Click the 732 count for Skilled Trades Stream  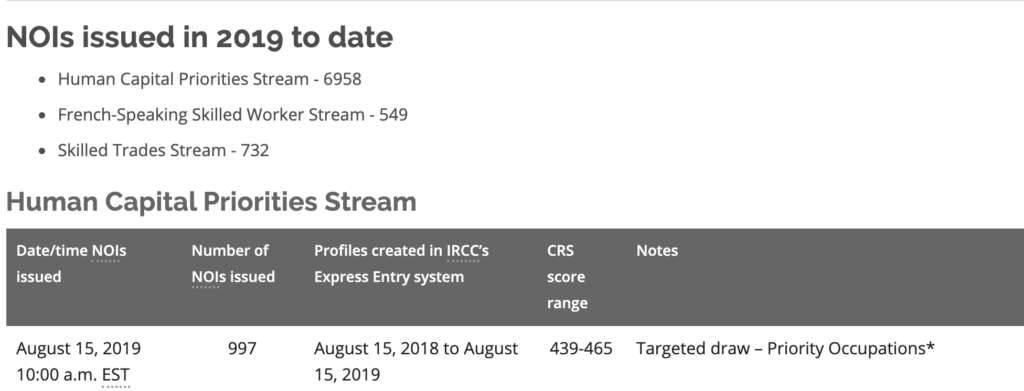click(255, 150)
